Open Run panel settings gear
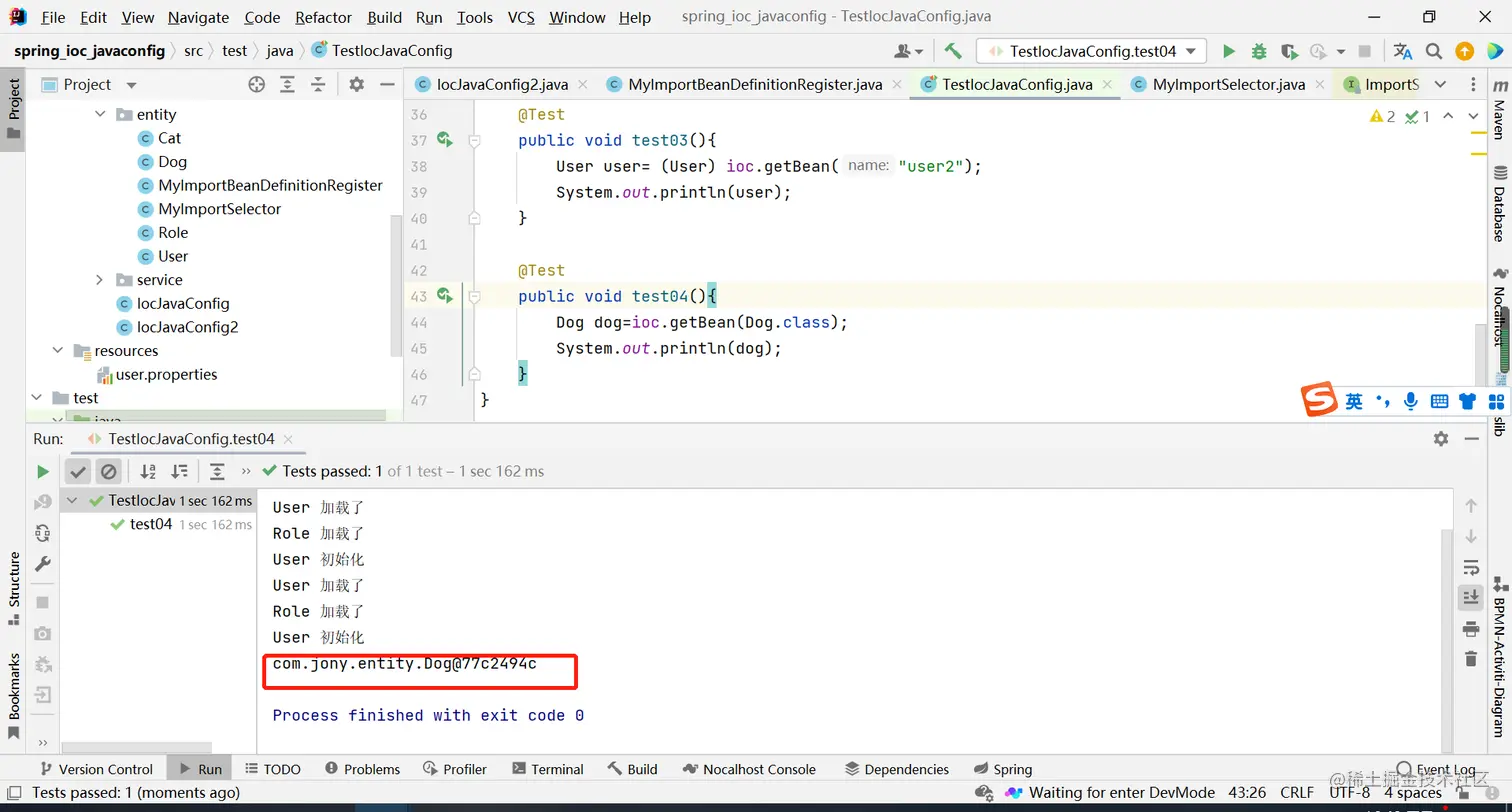 click(1441, 439)
